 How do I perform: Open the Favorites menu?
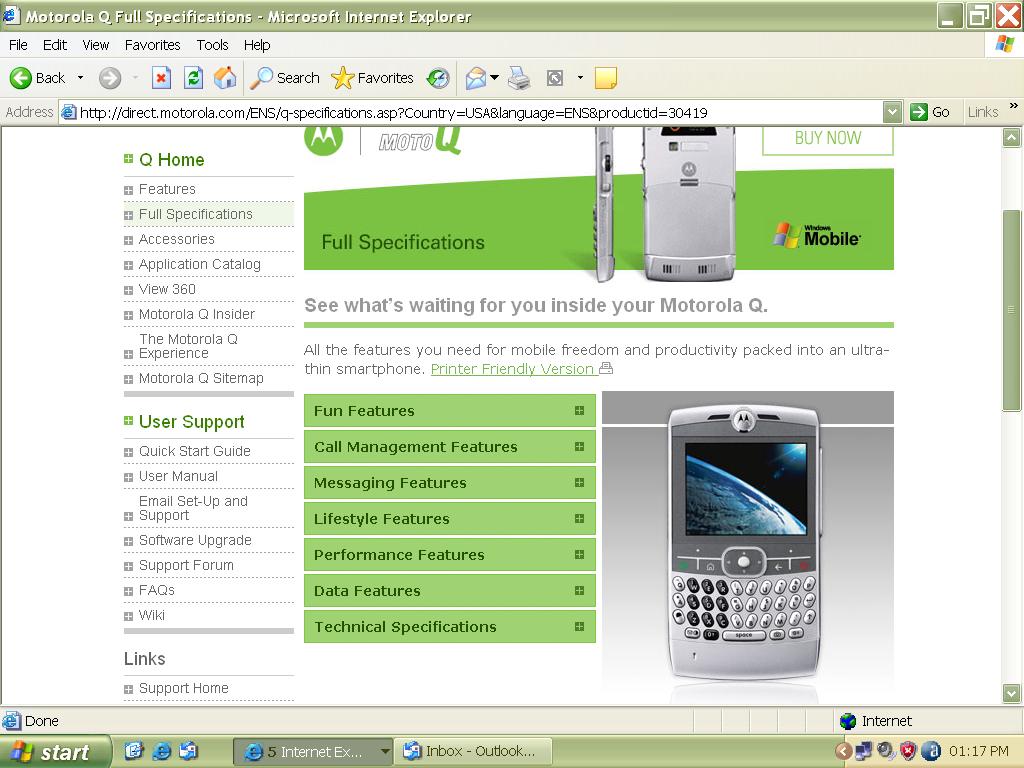[x=152, y=45]
